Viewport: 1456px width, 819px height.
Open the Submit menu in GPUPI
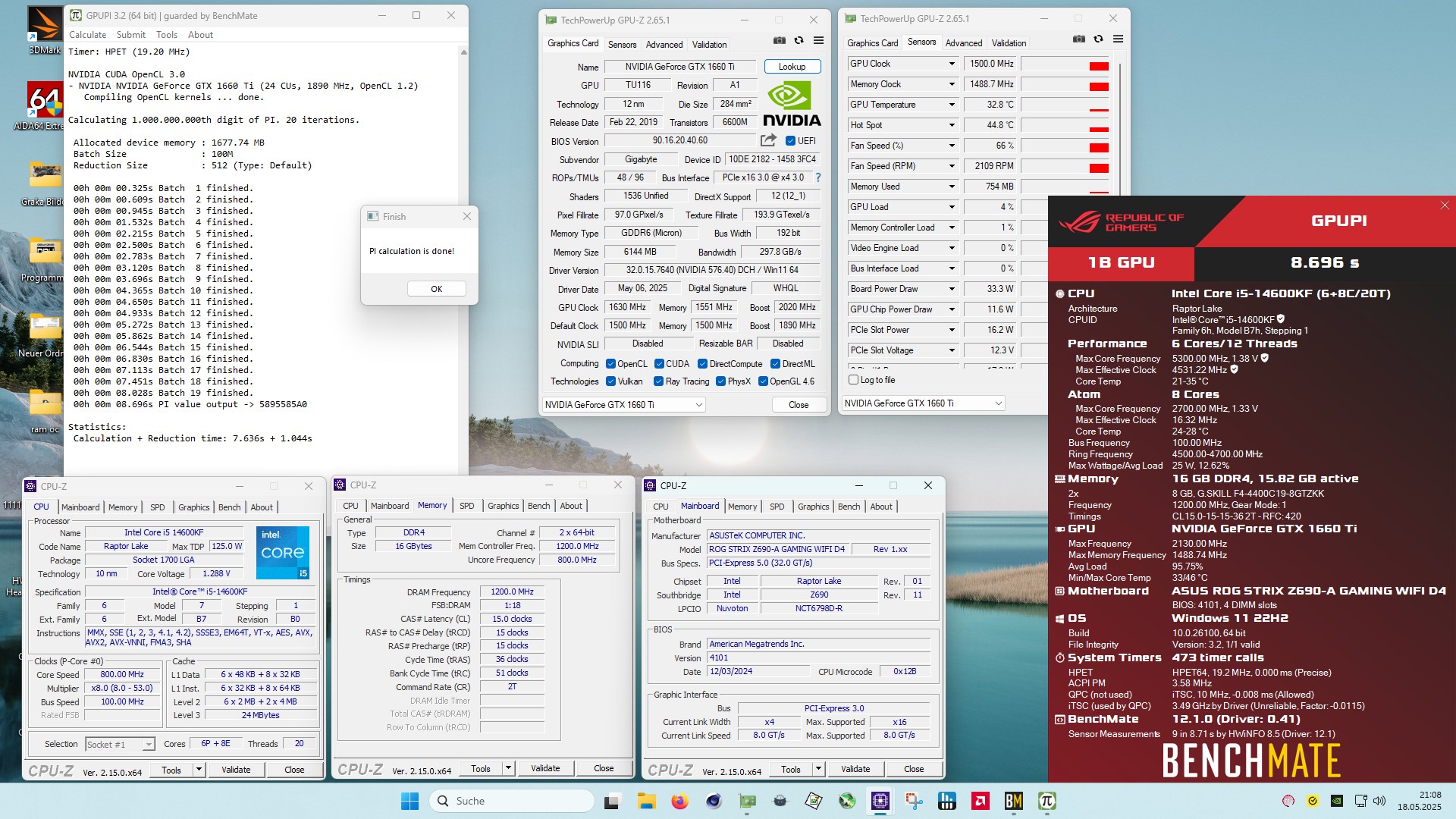coord(130,35)
